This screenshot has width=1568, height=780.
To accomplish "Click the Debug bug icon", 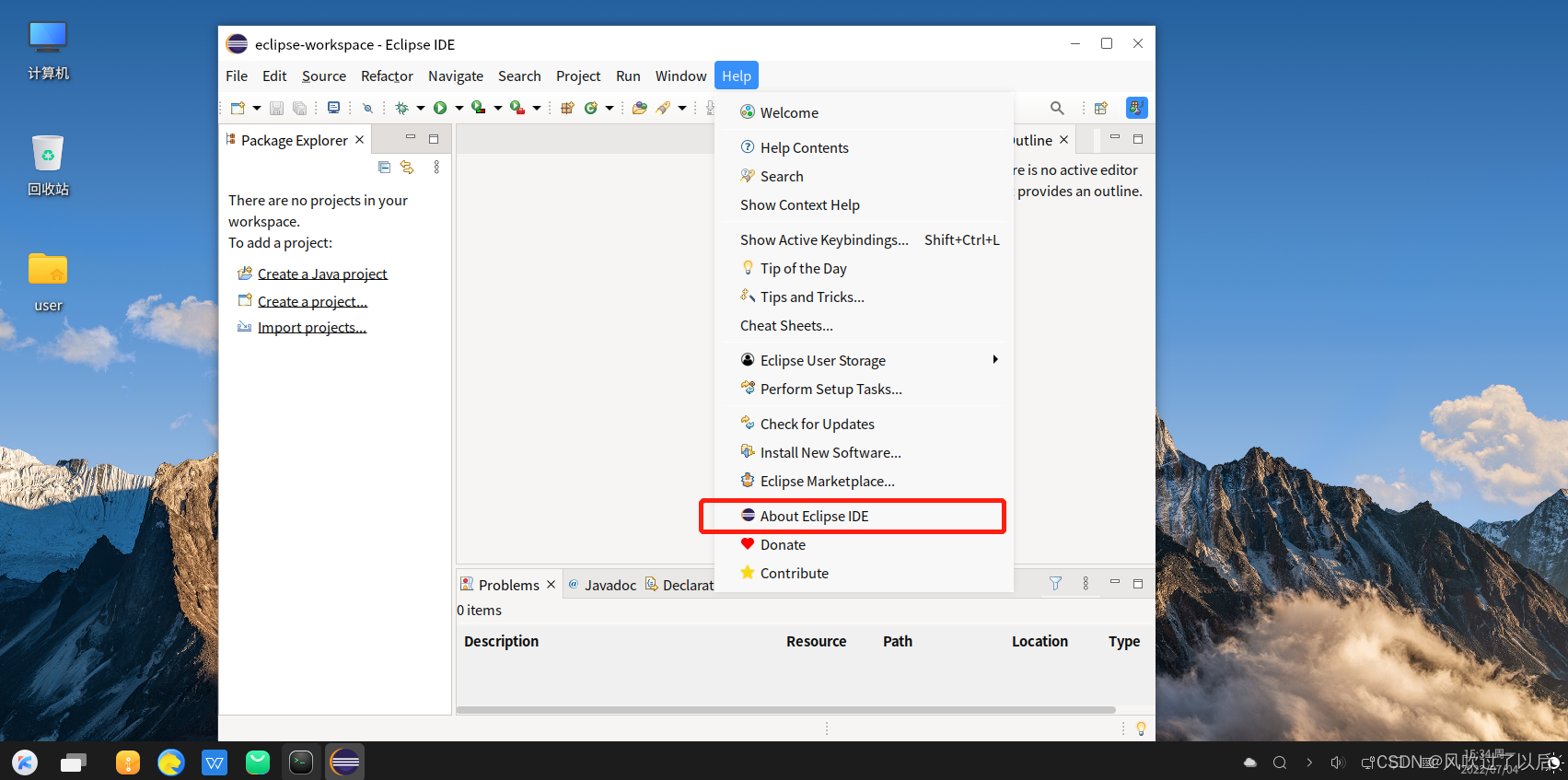I will click(x=401, y=108).
